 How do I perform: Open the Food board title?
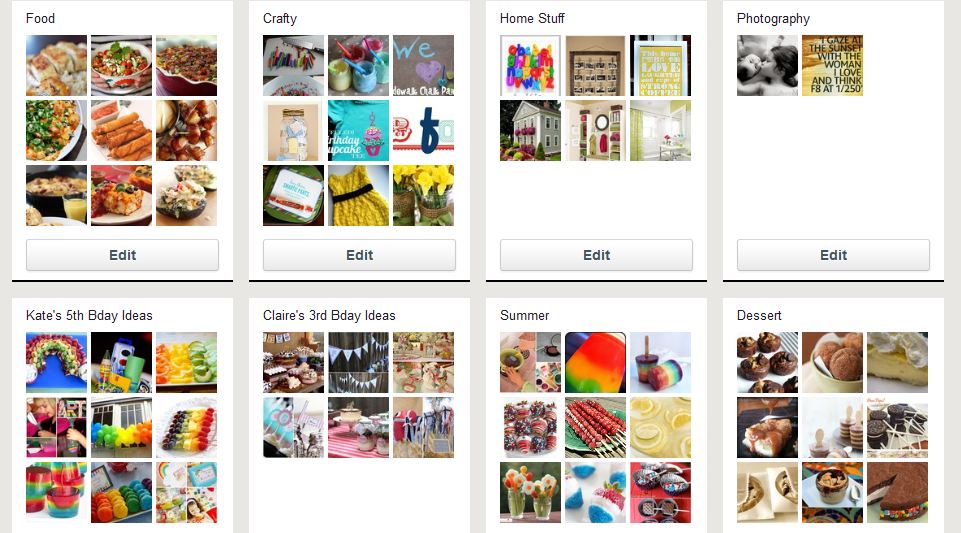[x=40, y=18]
